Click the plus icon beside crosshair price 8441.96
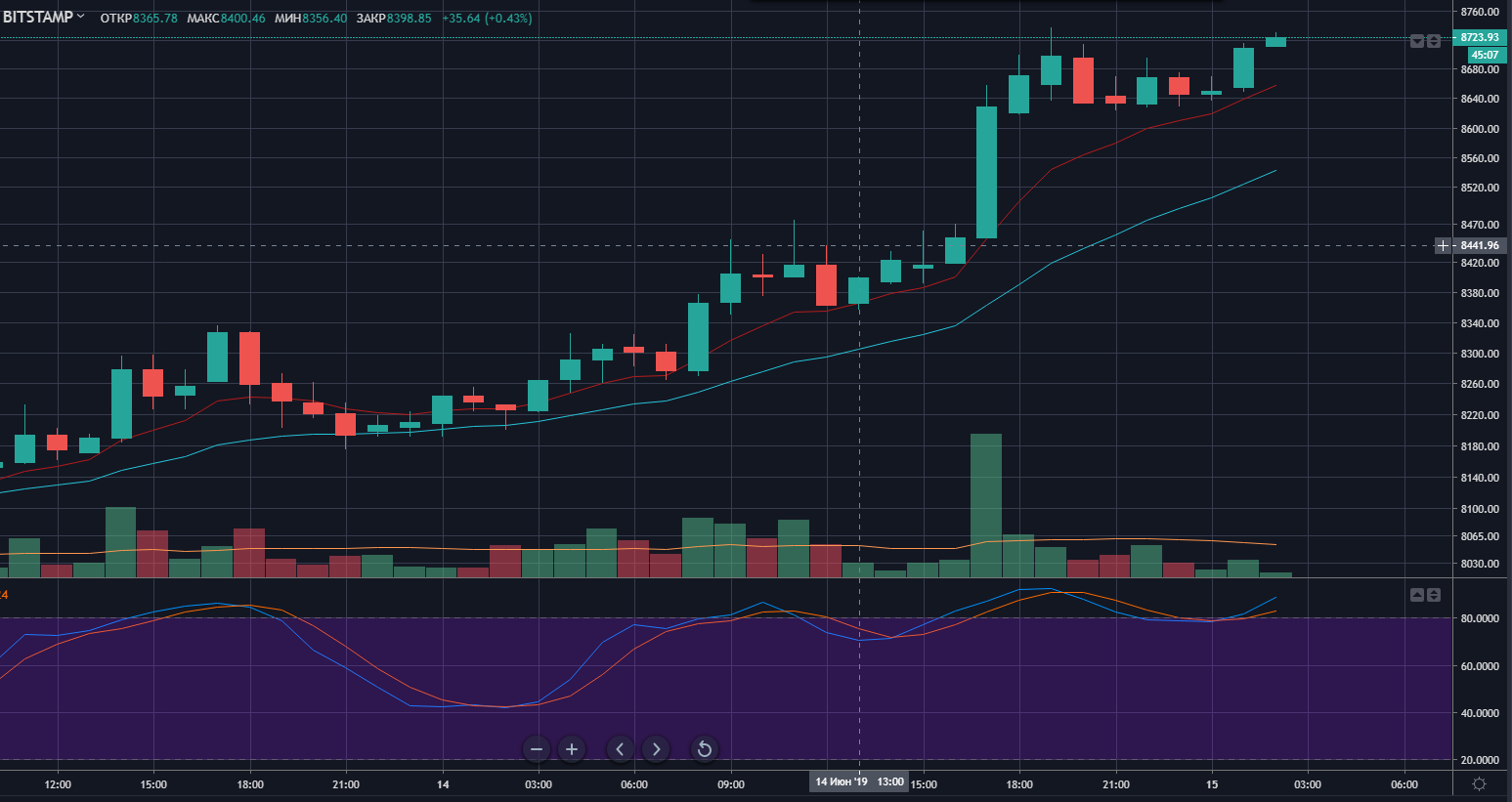Screen dimensions: 1512x802 click(1443, 245)
